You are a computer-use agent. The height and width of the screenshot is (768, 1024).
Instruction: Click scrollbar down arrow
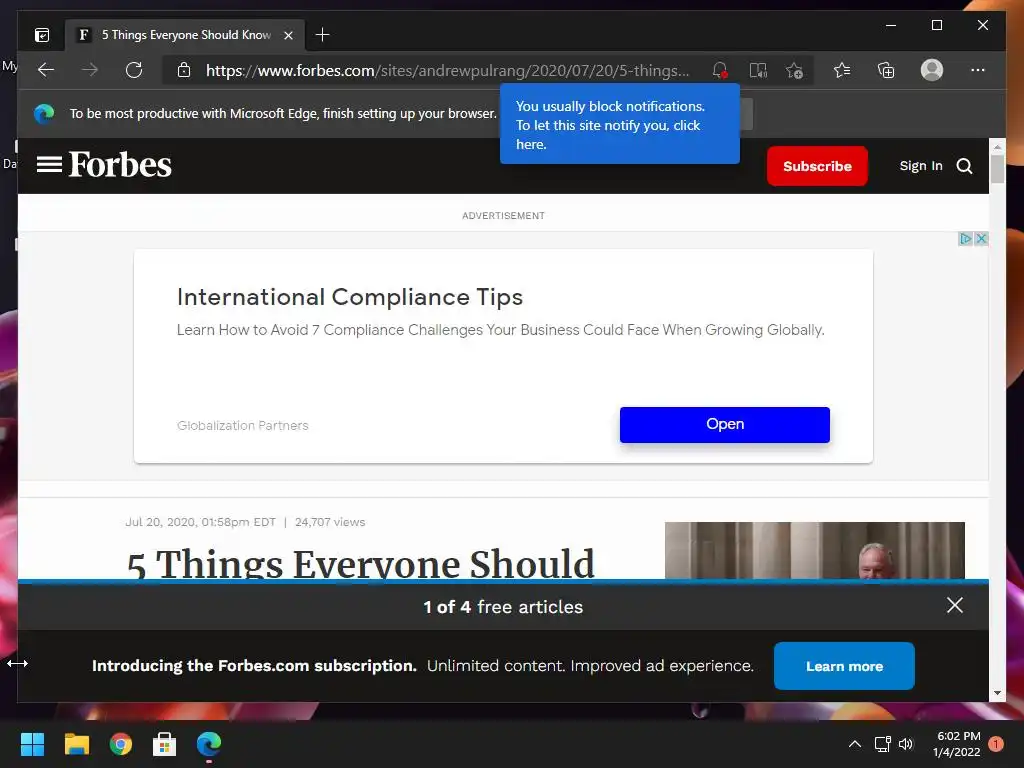coord(997,694)
